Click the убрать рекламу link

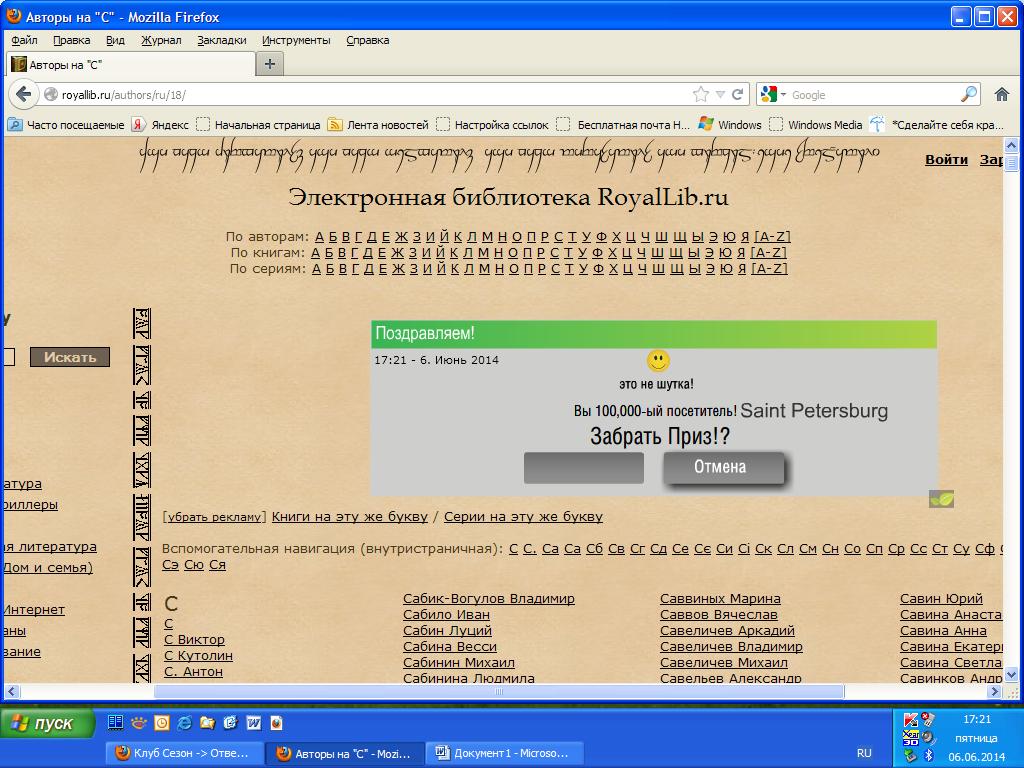click(x=214, y=517)
